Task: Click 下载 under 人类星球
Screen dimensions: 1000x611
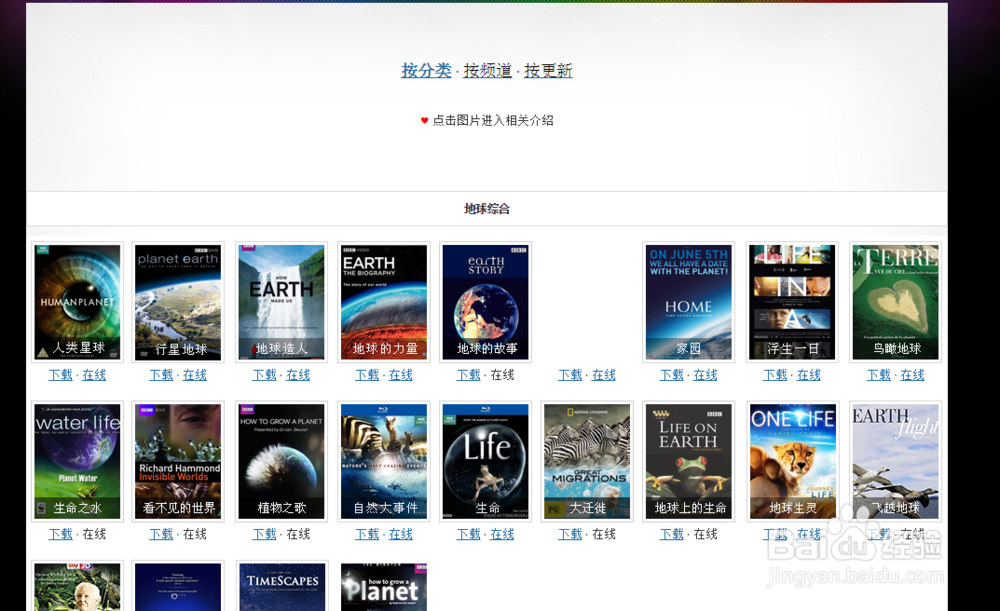Action: [x=61, y=375]
